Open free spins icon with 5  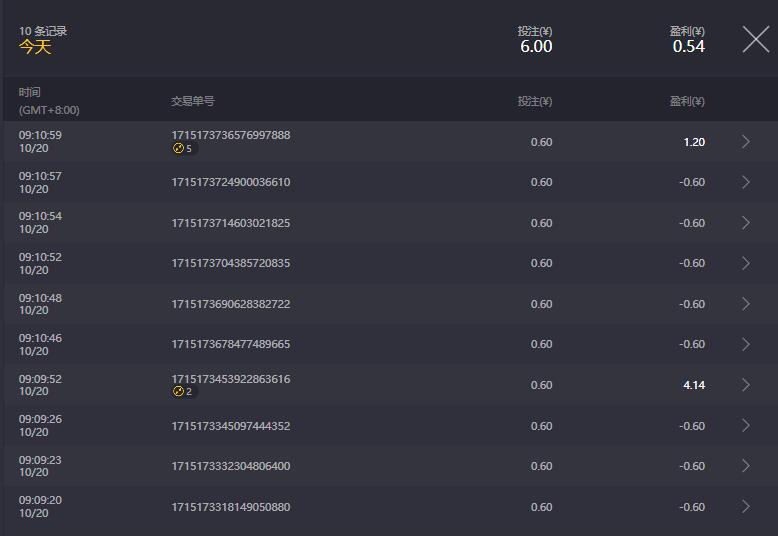click(184, 148)
